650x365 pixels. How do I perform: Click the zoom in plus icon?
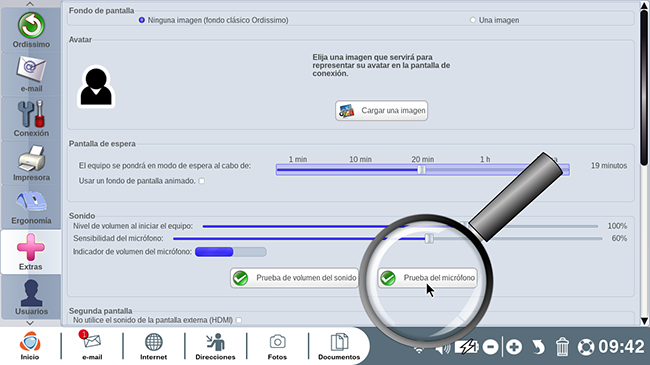tap(514, 347)
